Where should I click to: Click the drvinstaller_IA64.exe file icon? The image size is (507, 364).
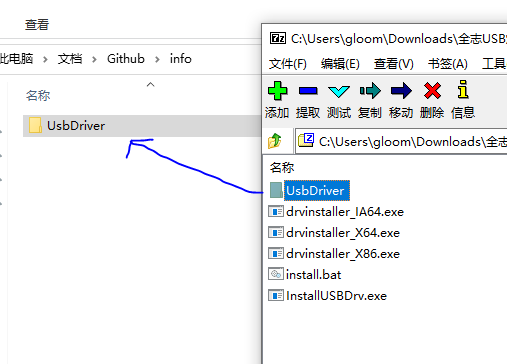(x=276, y=212)
